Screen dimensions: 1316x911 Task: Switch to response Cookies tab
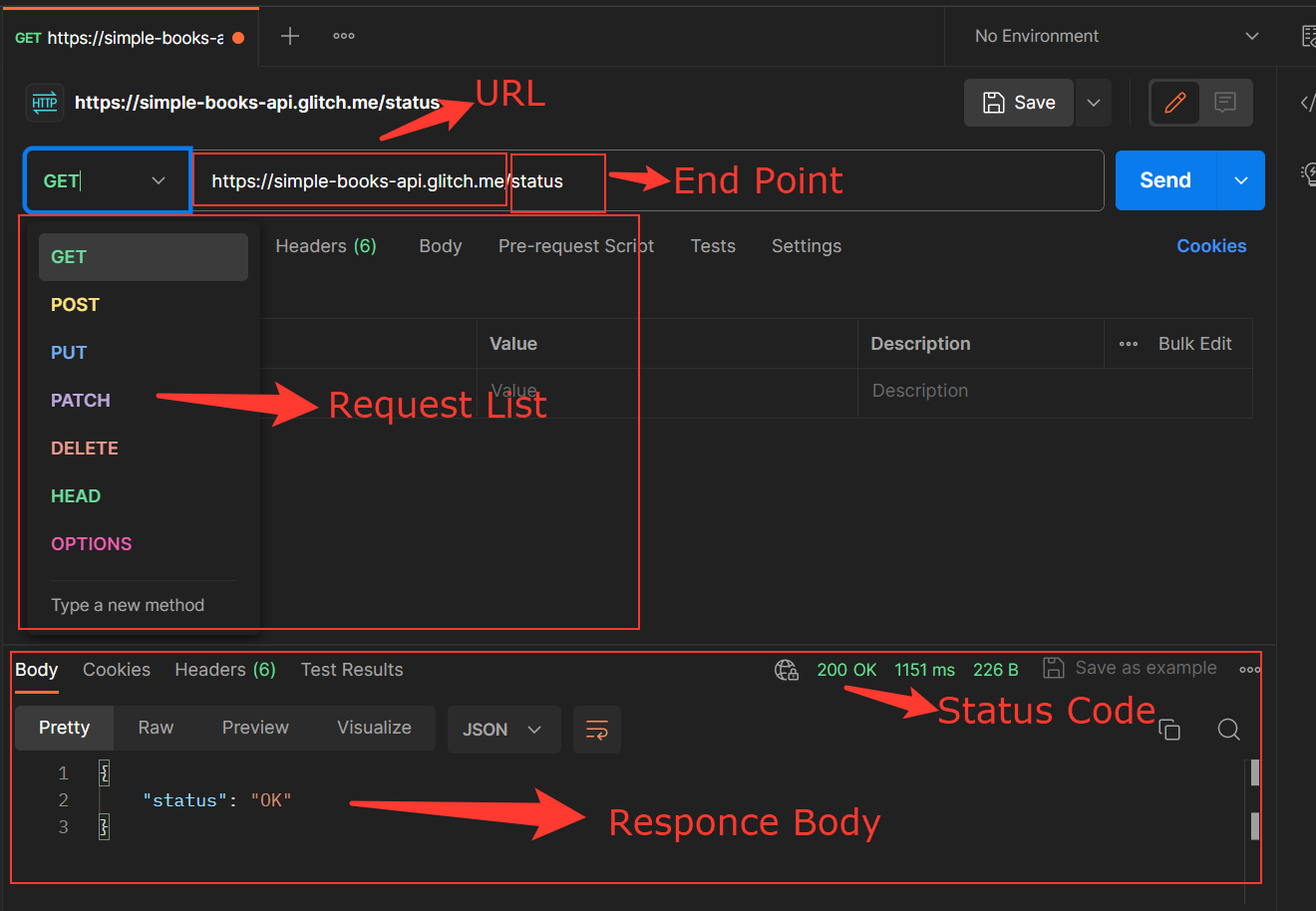pyautogui.click(x=117, y=670)
